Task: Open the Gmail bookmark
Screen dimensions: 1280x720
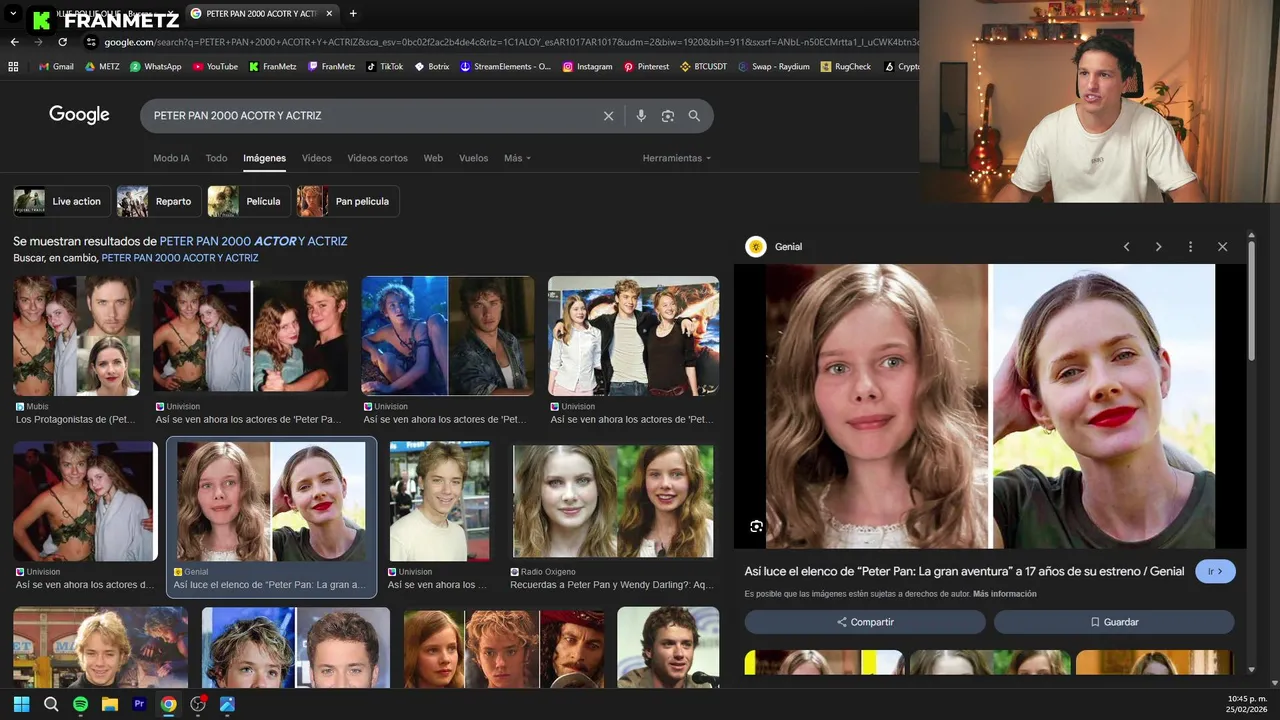Action: (56, 67)
